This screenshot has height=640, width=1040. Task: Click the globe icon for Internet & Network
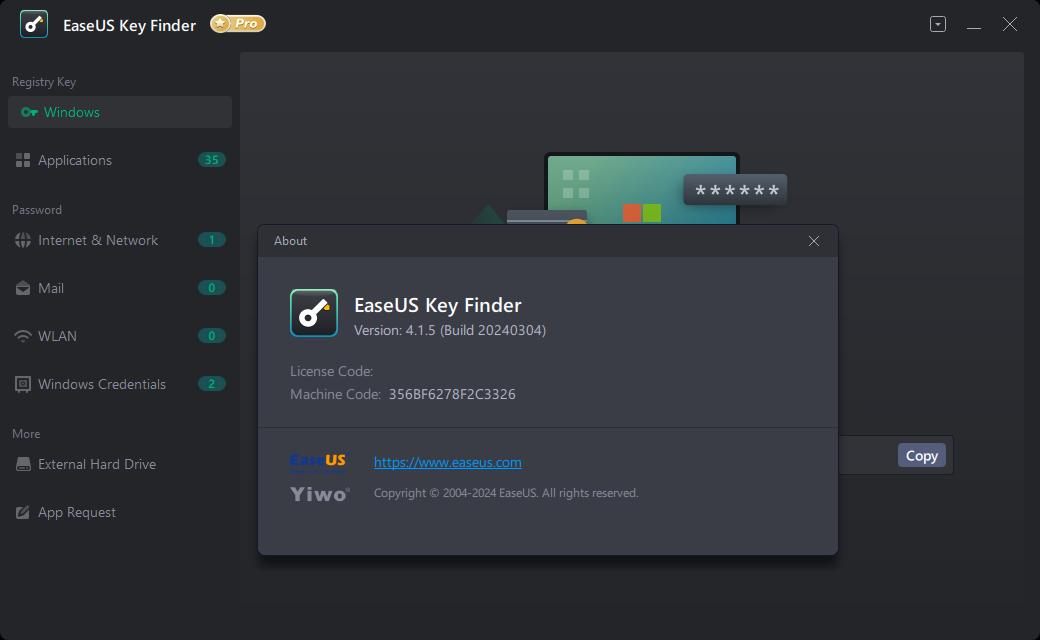click(23, 240)
